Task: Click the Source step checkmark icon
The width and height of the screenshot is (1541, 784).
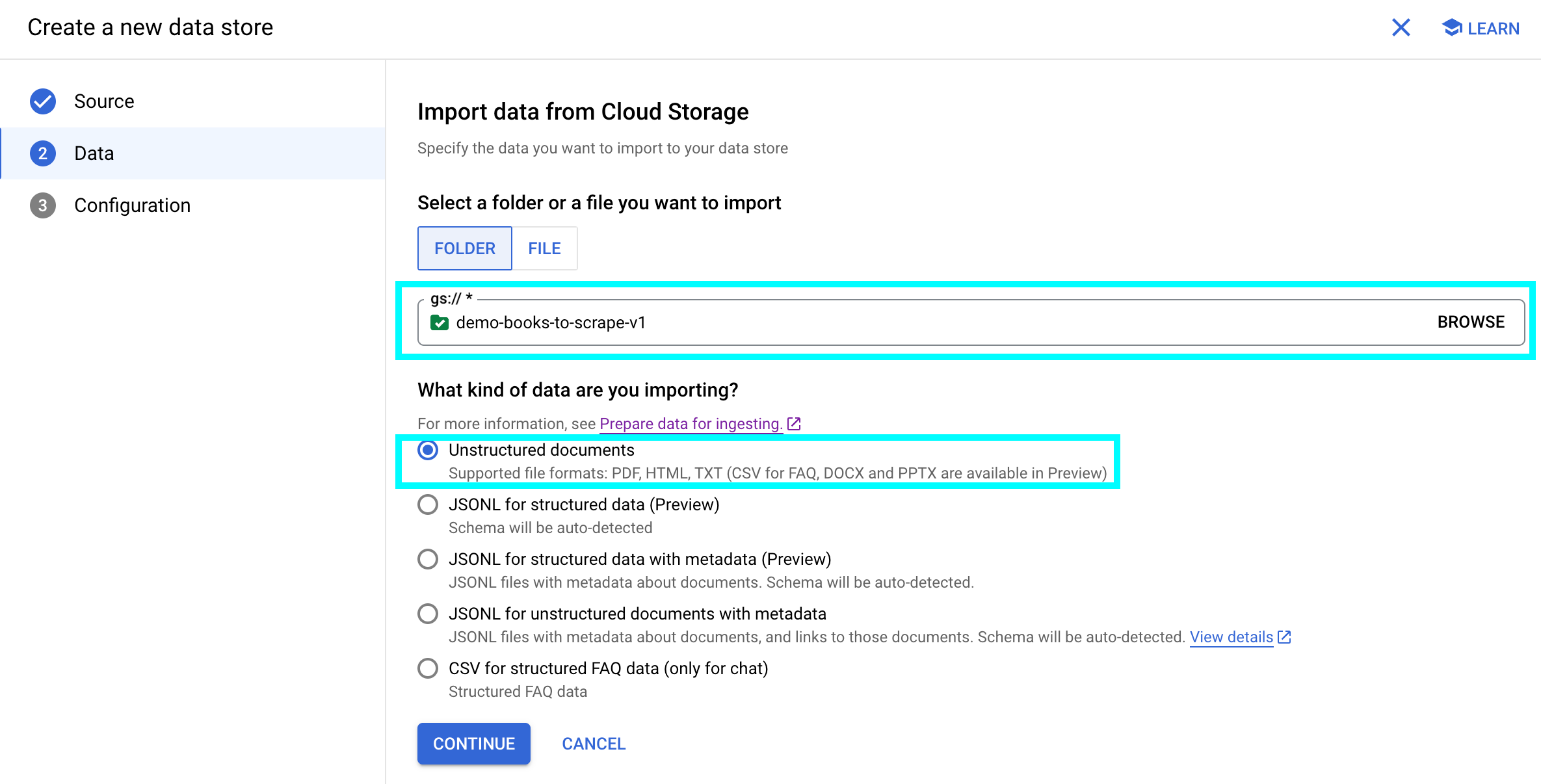Action: [x=43, y=101]
